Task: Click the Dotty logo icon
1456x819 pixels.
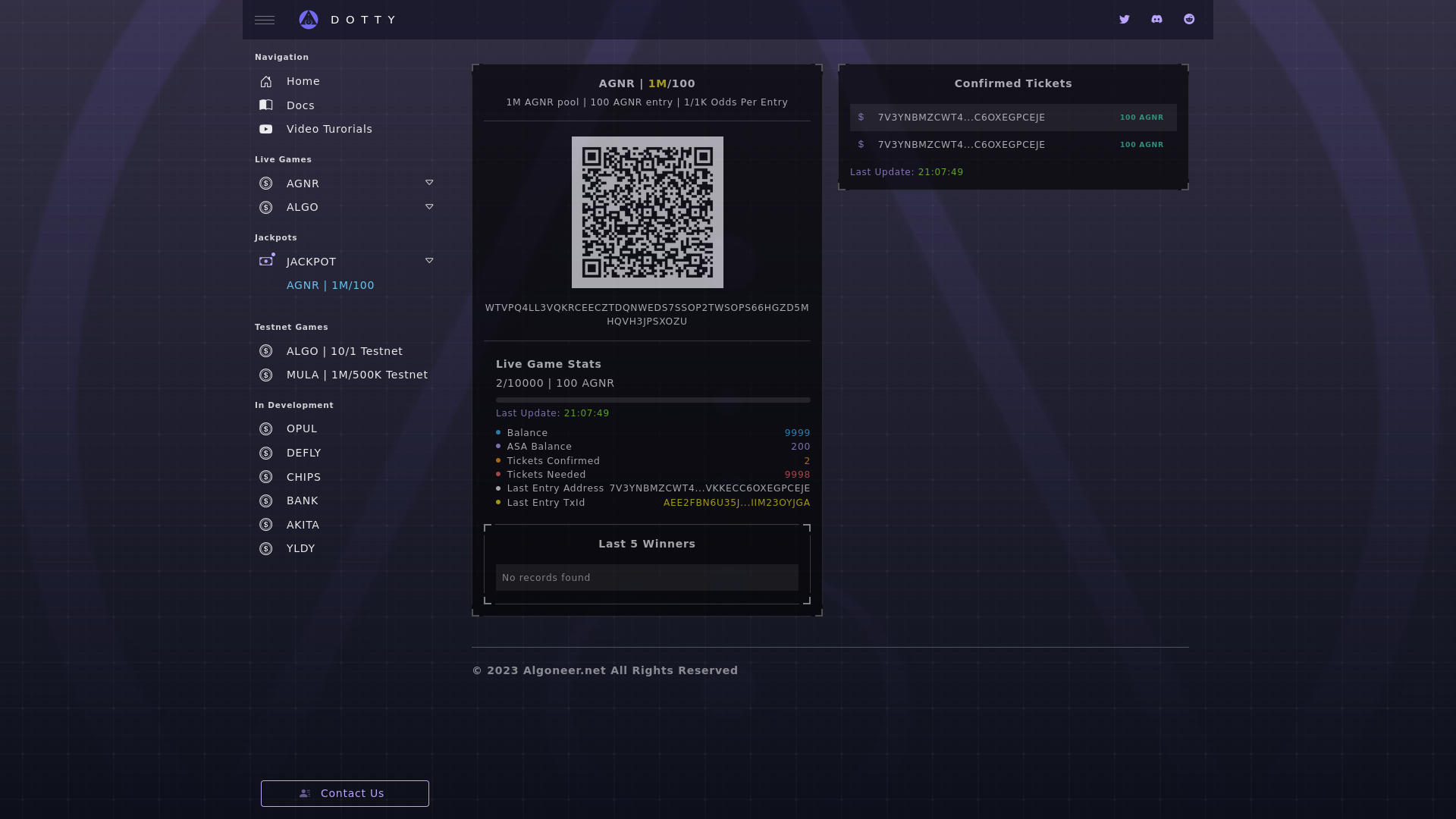Action: (x=309, y=20)
